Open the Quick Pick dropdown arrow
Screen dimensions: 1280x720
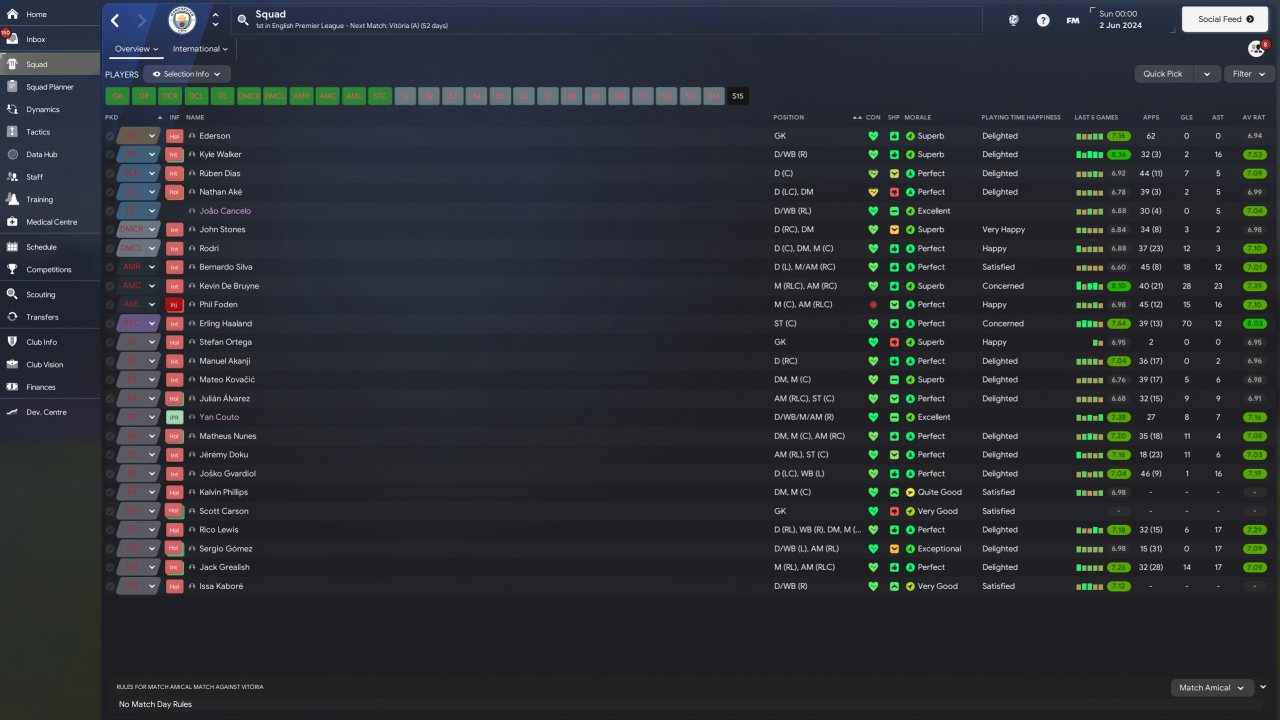1208,74
